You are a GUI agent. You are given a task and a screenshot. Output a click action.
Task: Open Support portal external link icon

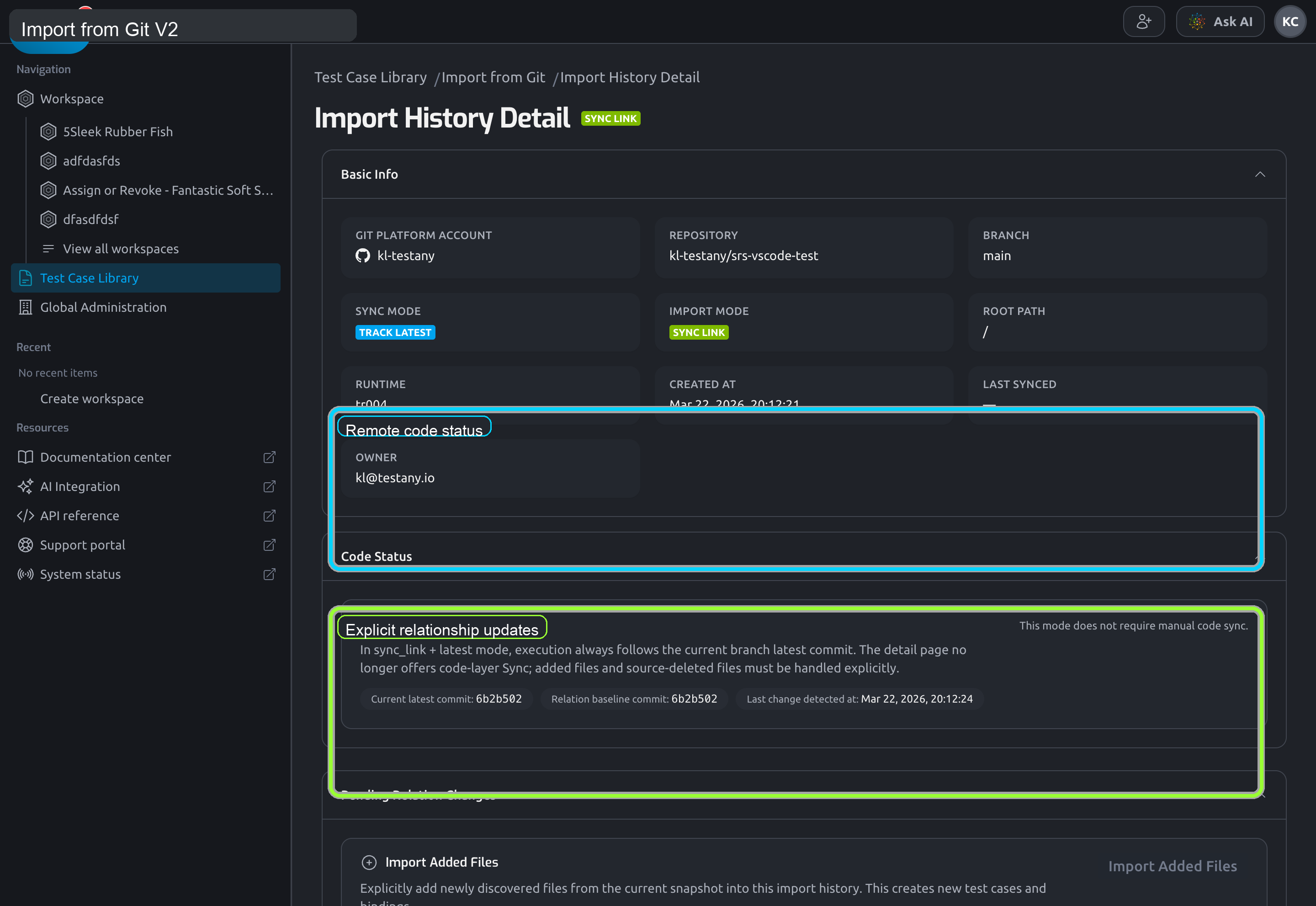tap(270, 545)
